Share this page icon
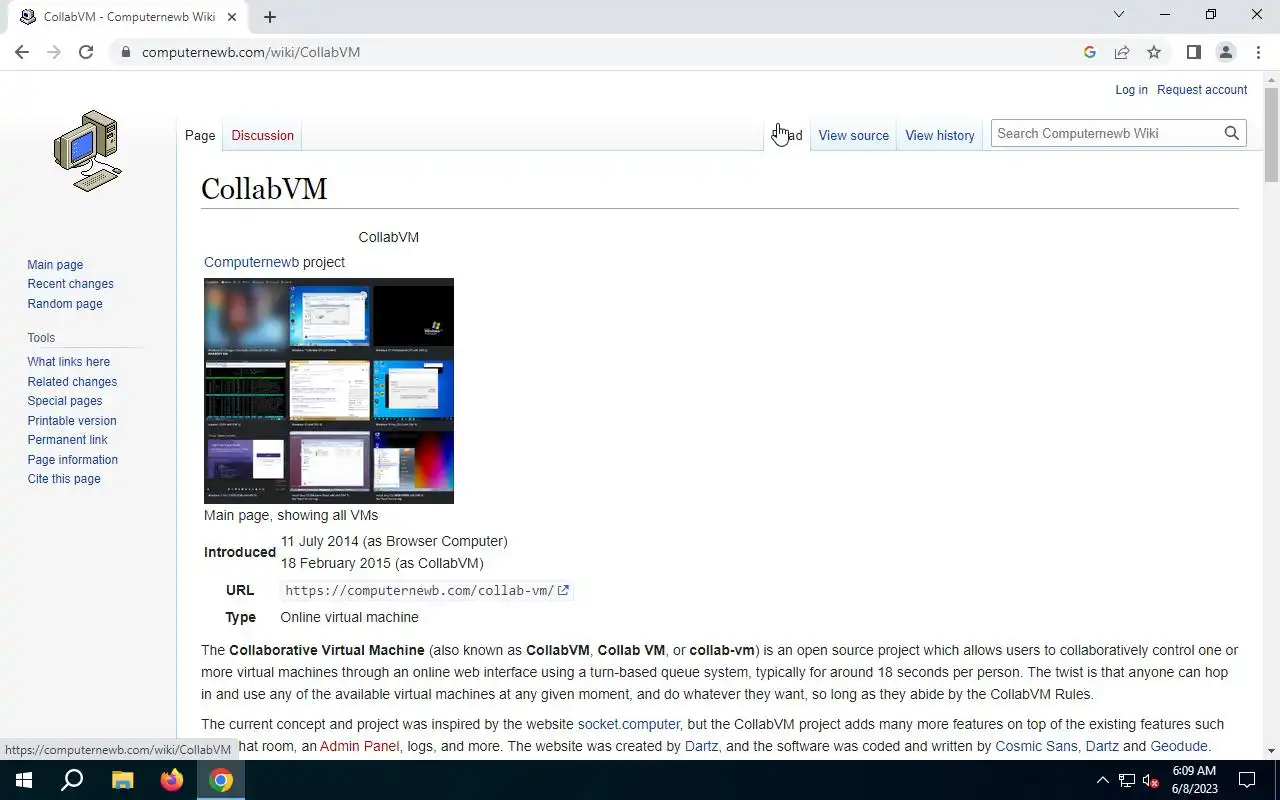The height and width of the screenshot is (800, 1280). (x=1122, y=52)
